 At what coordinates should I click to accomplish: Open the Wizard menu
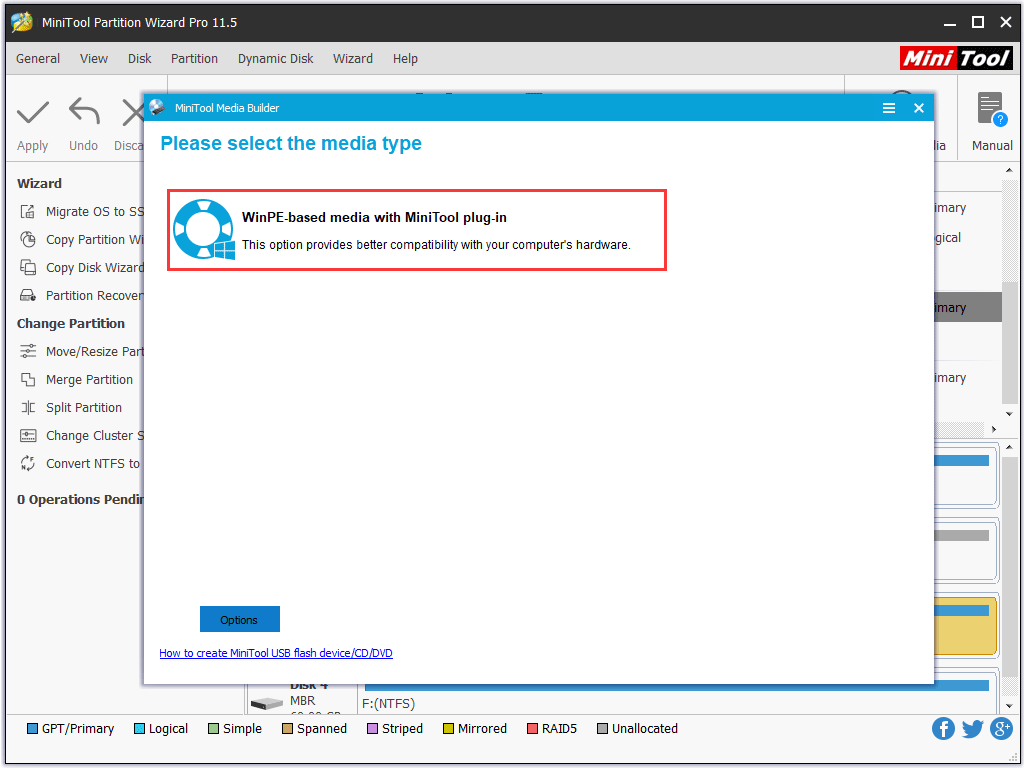[353, 59]
